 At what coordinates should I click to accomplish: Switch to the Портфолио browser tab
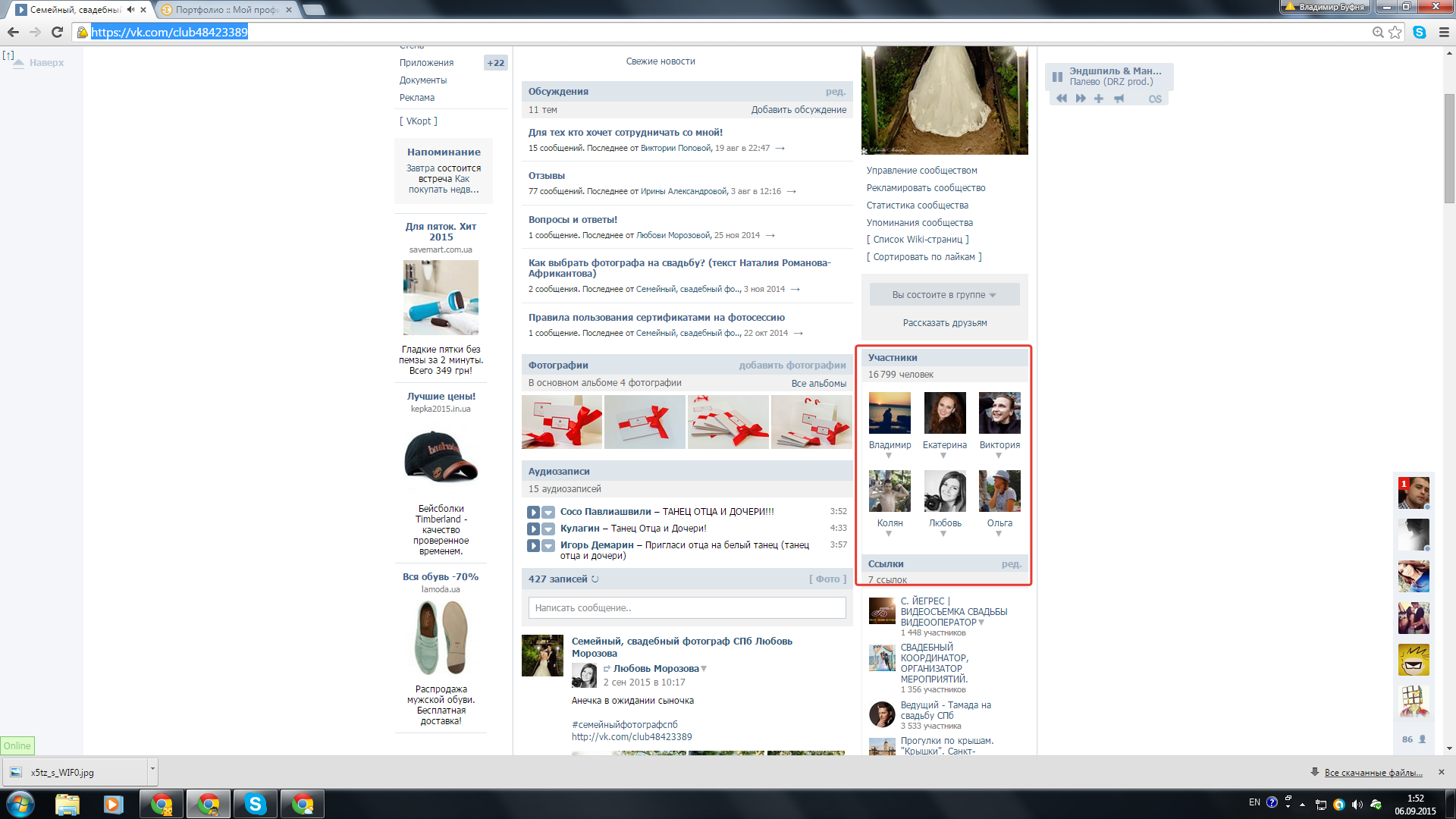coord(227,10)
